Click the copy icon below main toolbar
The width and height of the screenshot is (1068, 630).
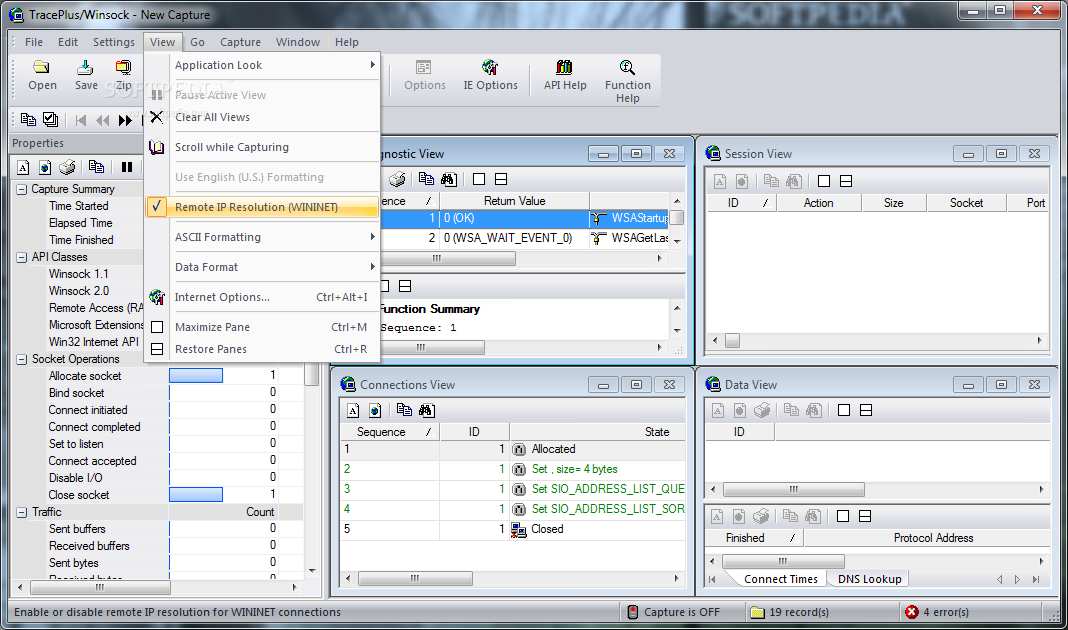point(28,120)
